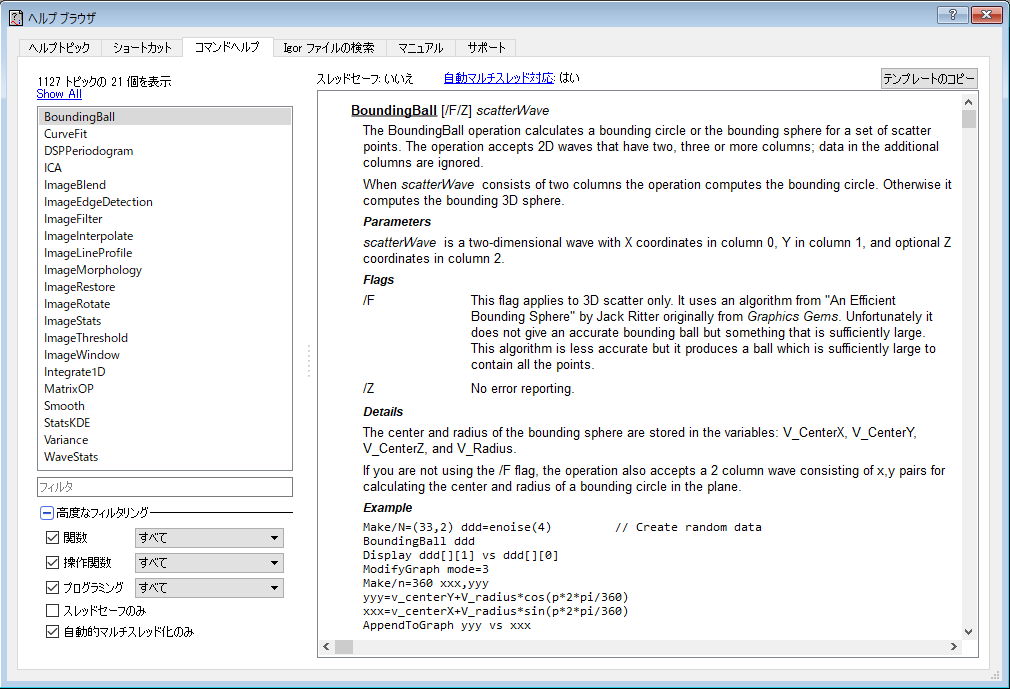The height and width of the screenshot is (689, 1010).
Task: Click the vertical scrollbar up arrow
Action: point(969,102)
